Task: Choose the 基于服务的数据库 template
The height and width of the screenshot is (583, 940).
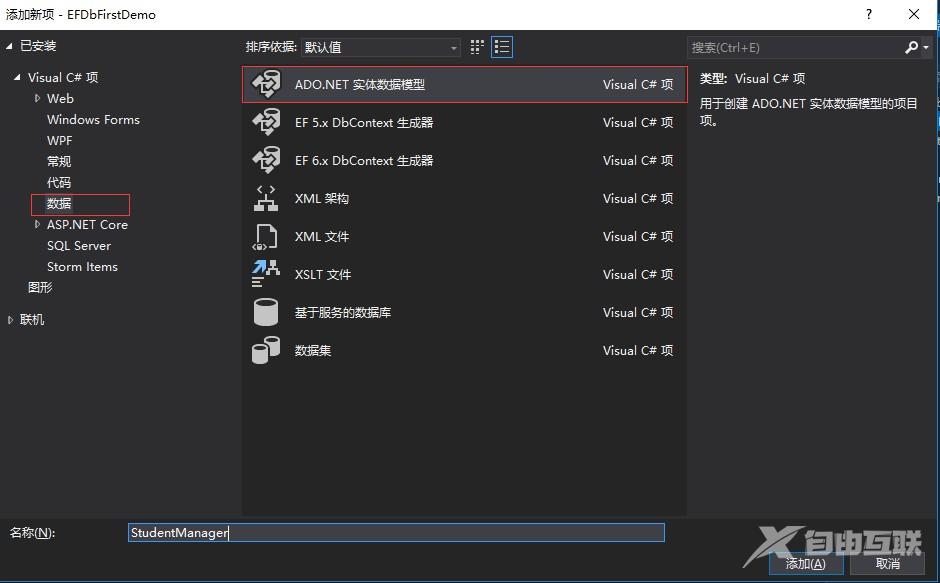Action: 400,312
